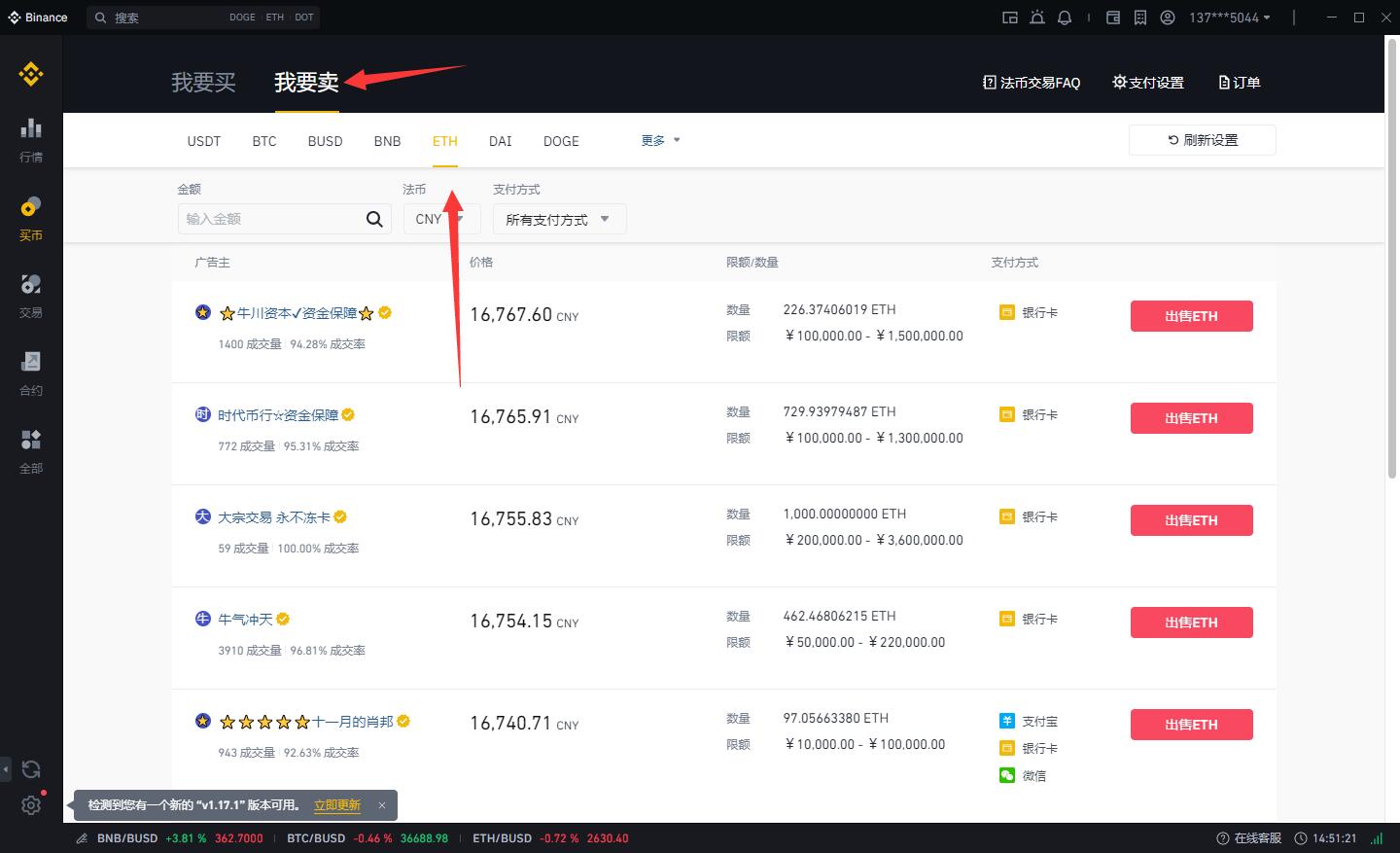Open advertiser 时代币行☆资金保障 profile

(x=278, y=415)
